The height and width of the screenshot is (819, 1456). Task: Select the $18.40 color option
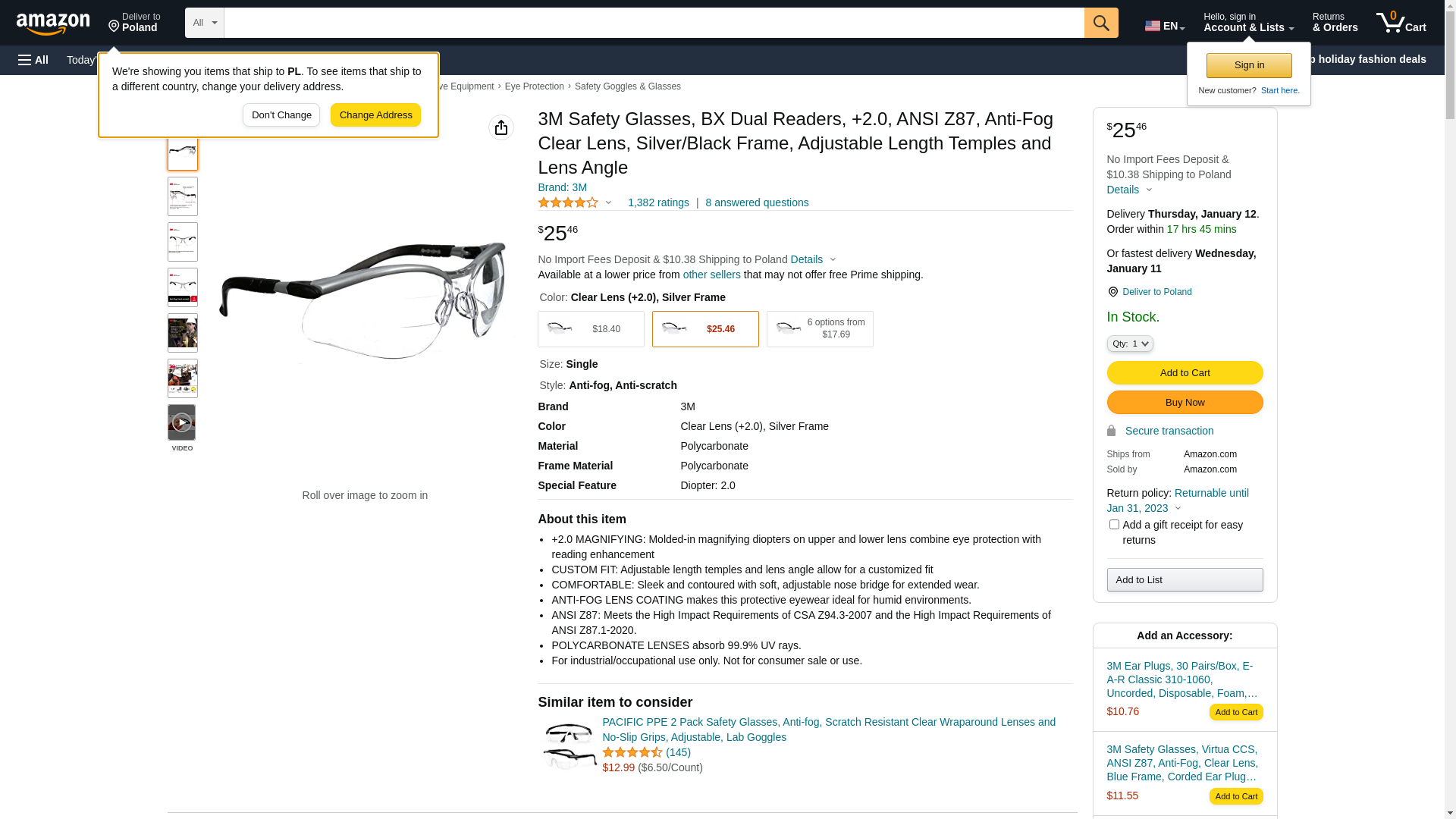(x=591, y=329)
